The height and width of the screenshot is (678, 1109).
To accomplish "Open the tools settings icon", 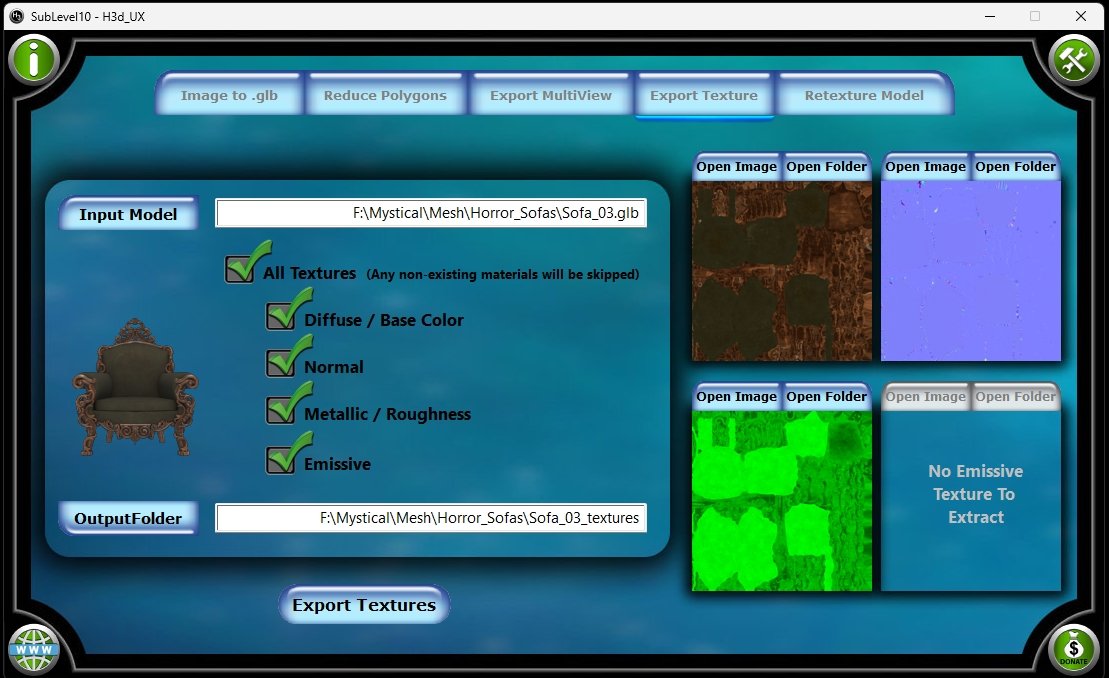I will coord(1075,61).
